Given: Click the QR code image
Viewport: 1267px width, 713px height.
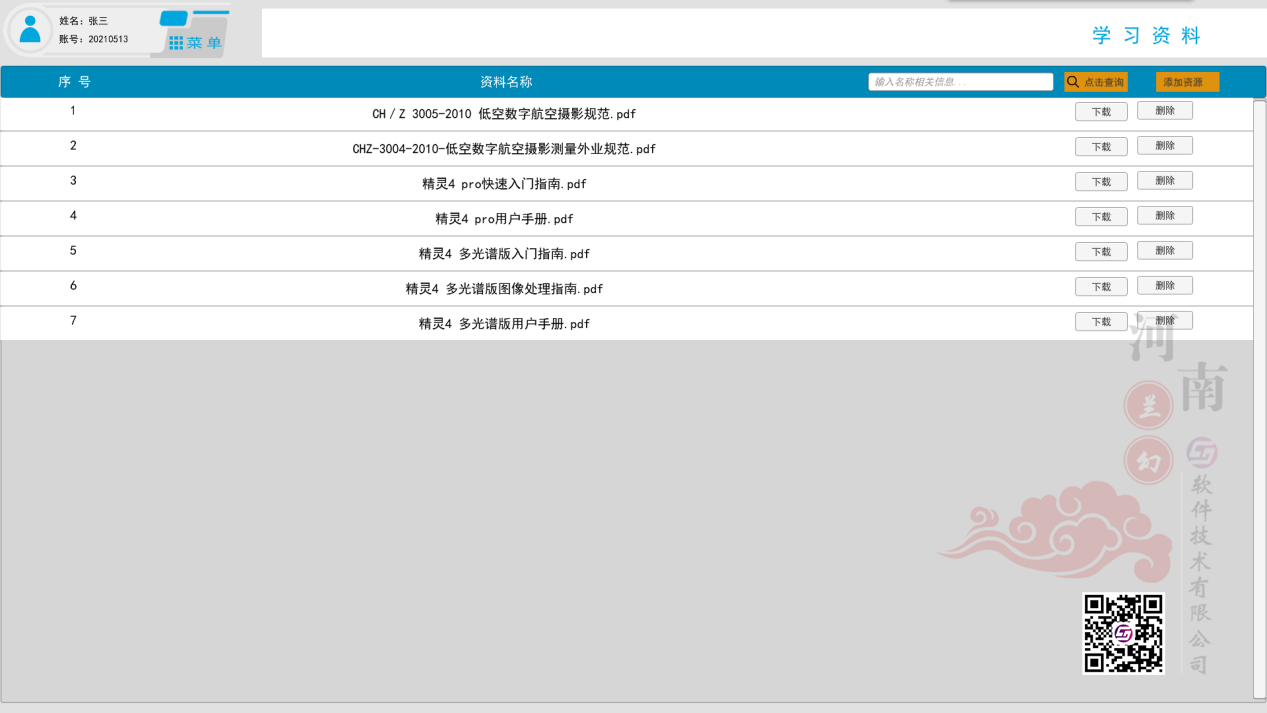Looking at the screenshot, I should [x=1123, y=633].
